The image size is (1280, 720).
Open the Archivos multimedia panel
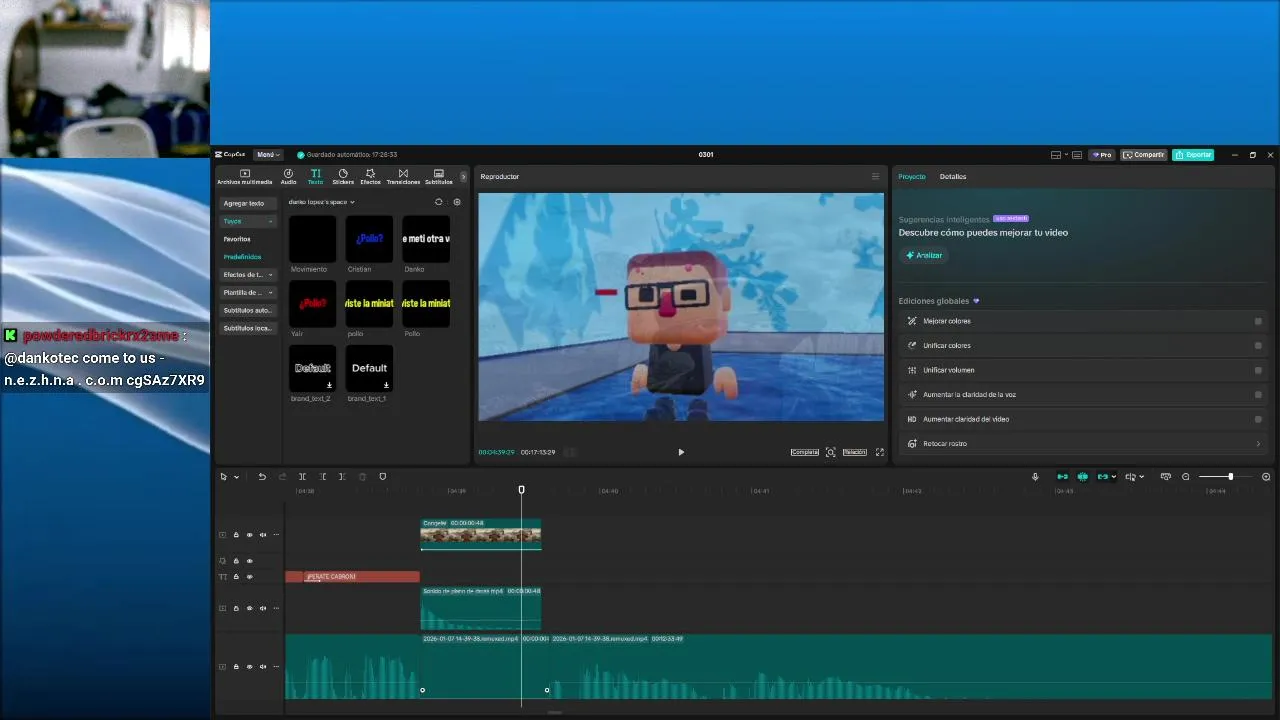(244, 177)
